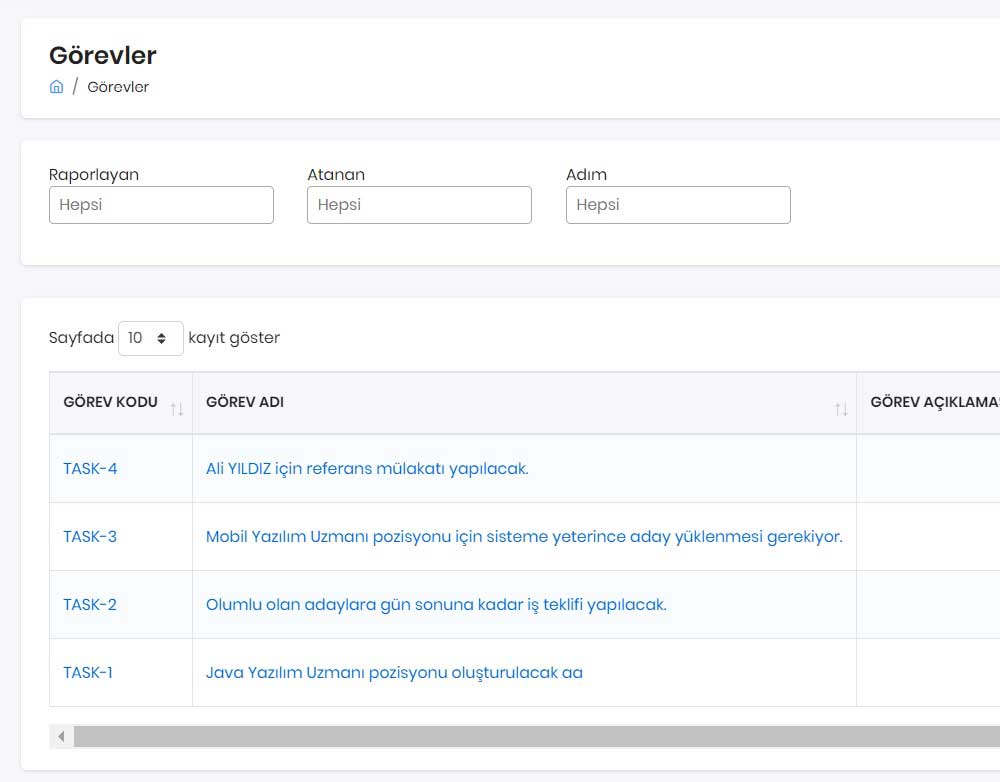1000x782 pixels.
Task: Open the Raporlayan filter dropdown
Action: [x=161, y=205]
